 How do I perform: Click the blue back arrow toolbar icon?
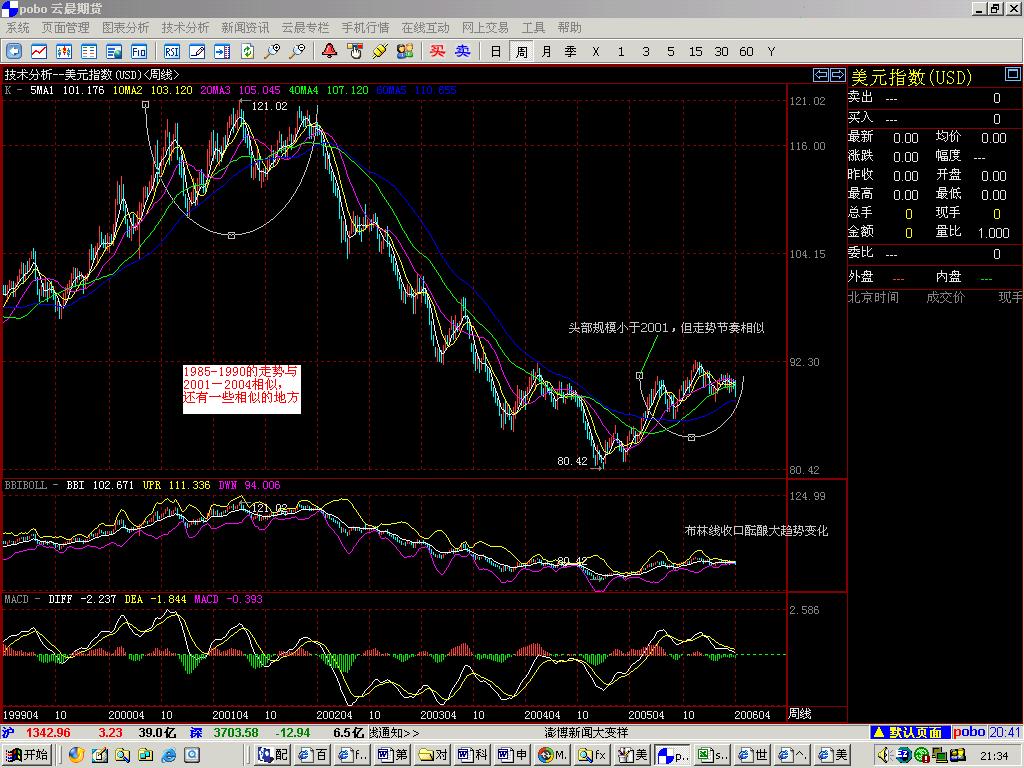14,51
